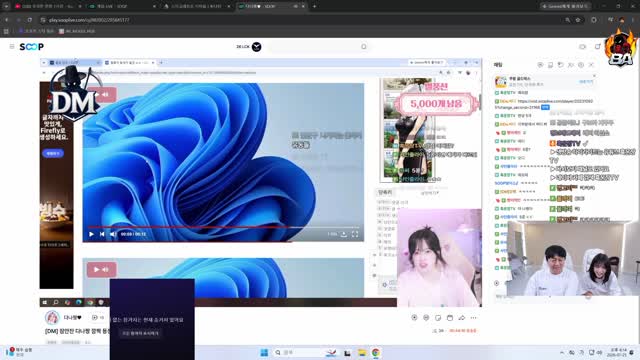Screen dimensions: 640x360
Task: Open a new browser tab with plus button
Action: pyautogui.click(x=314, y=6)
